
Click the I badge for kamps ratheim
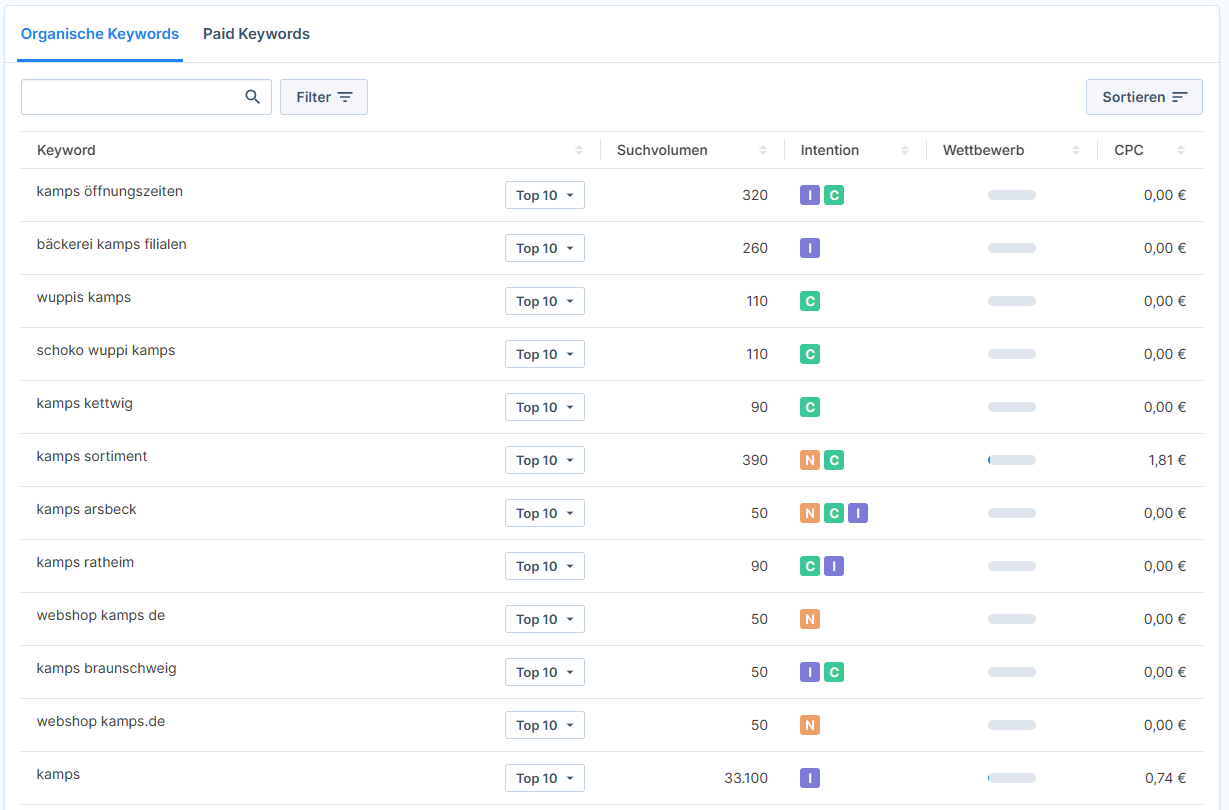pos(834,566)
